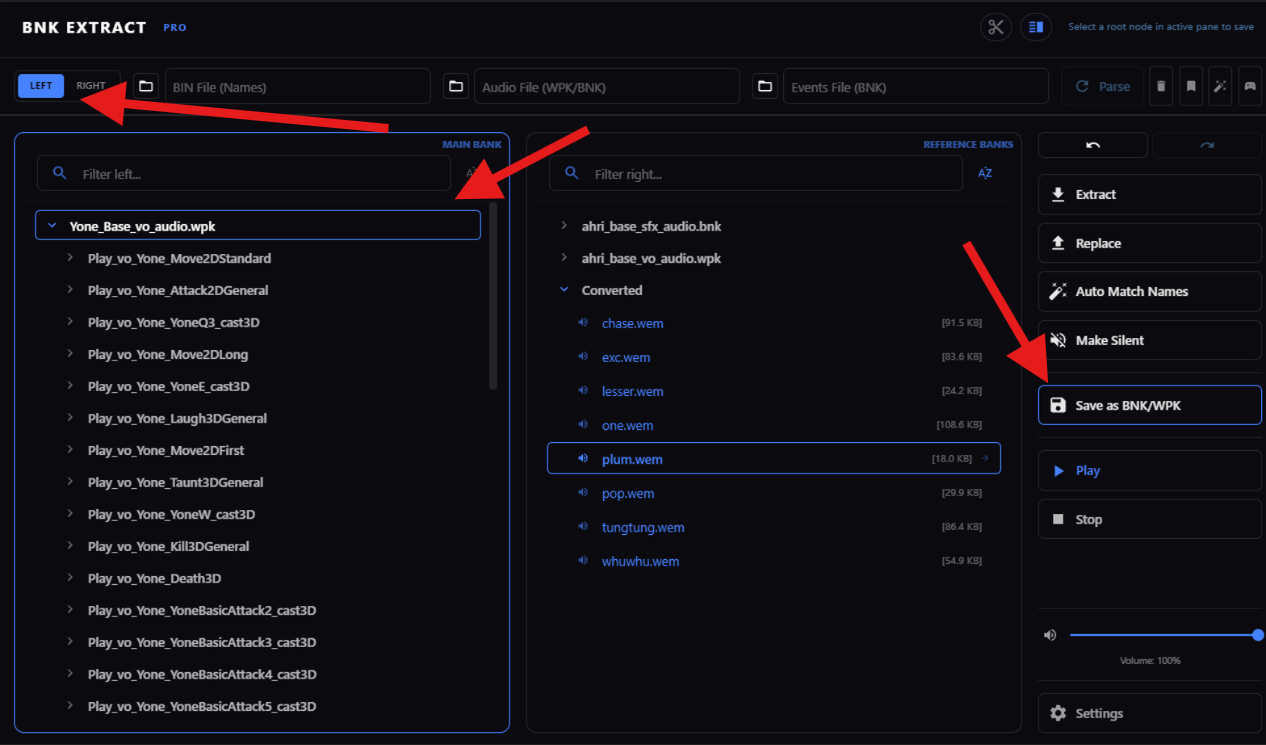The width and height of the screenshot is (1266, 745).
Task: Click the Replace button
Action: tap(1150, 243)
